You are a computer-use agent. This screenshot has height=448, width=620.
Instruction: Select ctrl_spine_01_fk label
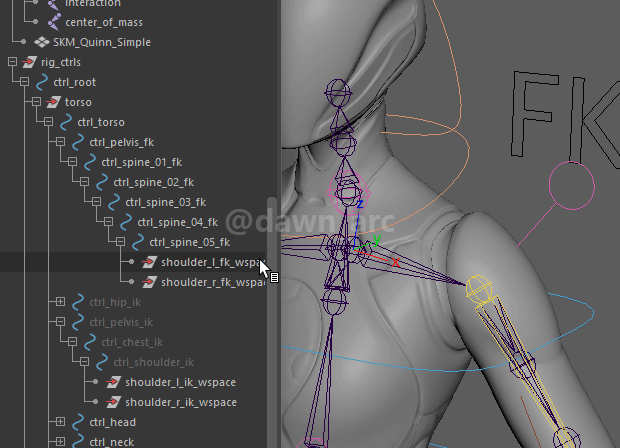tap(142, 162)
